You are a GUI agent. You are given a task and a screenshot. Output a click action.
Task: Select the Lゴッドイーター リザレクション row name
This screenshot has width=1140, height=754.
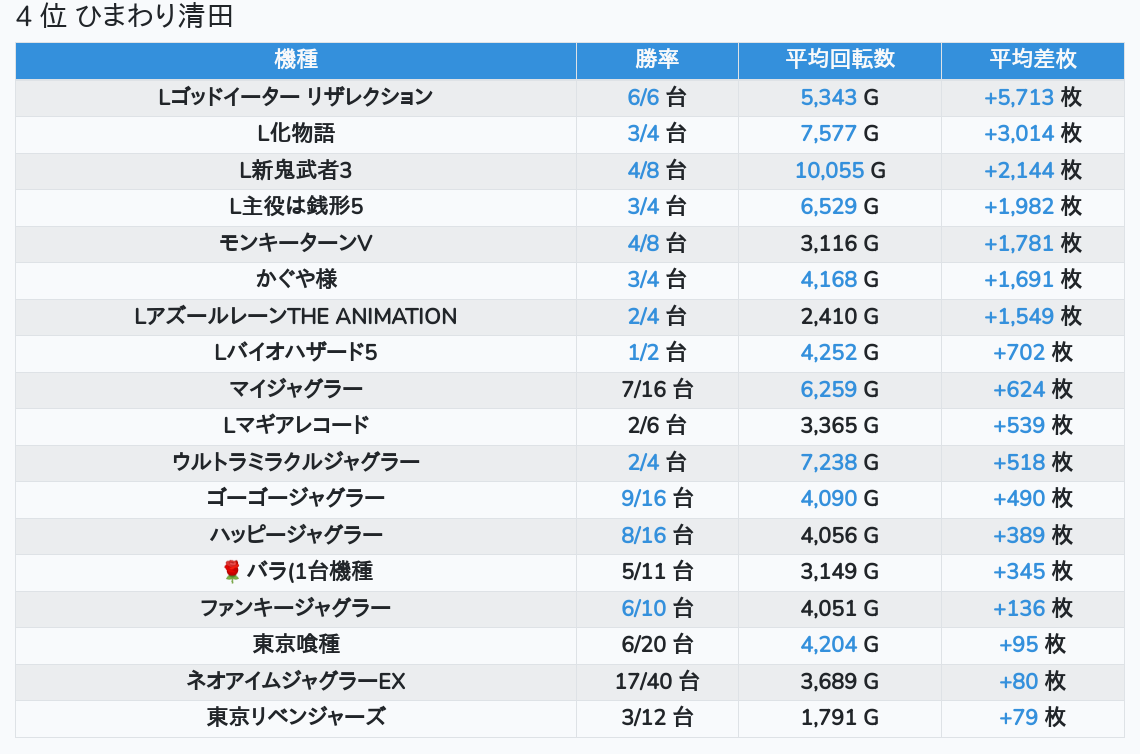(296, 97)
